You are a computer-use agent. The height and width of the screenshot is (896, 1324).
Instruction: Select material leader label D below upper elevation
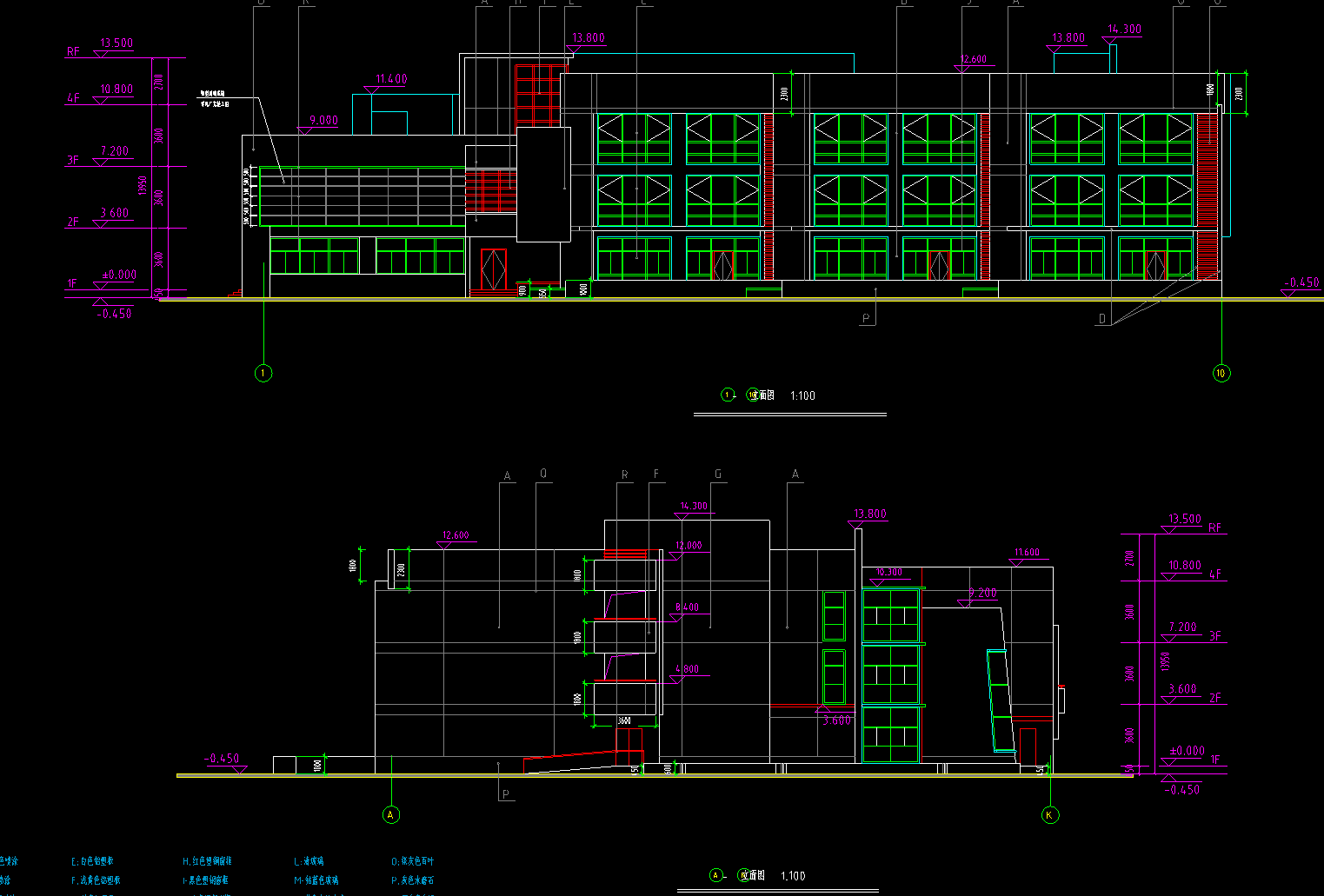coord(1101,319)
